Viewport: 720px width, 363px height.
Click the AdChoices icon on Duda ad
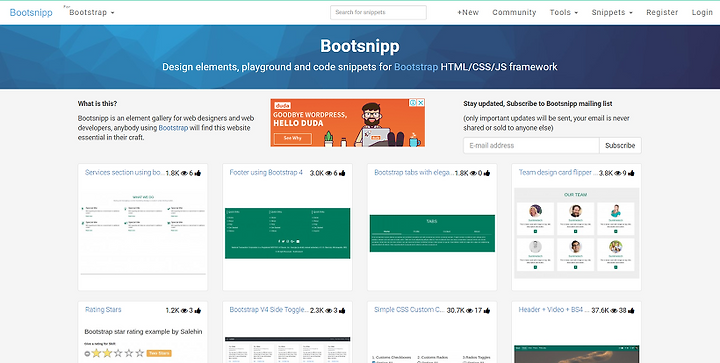413,103
